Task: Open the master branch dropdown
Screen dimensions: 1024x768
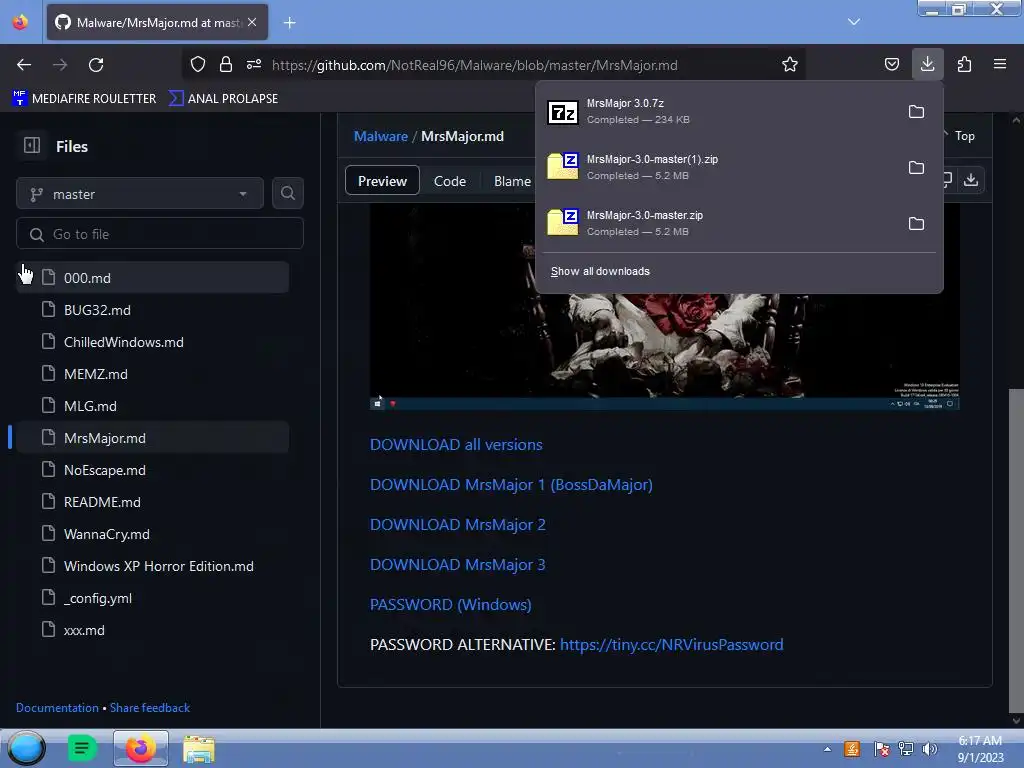Action: point(140,194)
